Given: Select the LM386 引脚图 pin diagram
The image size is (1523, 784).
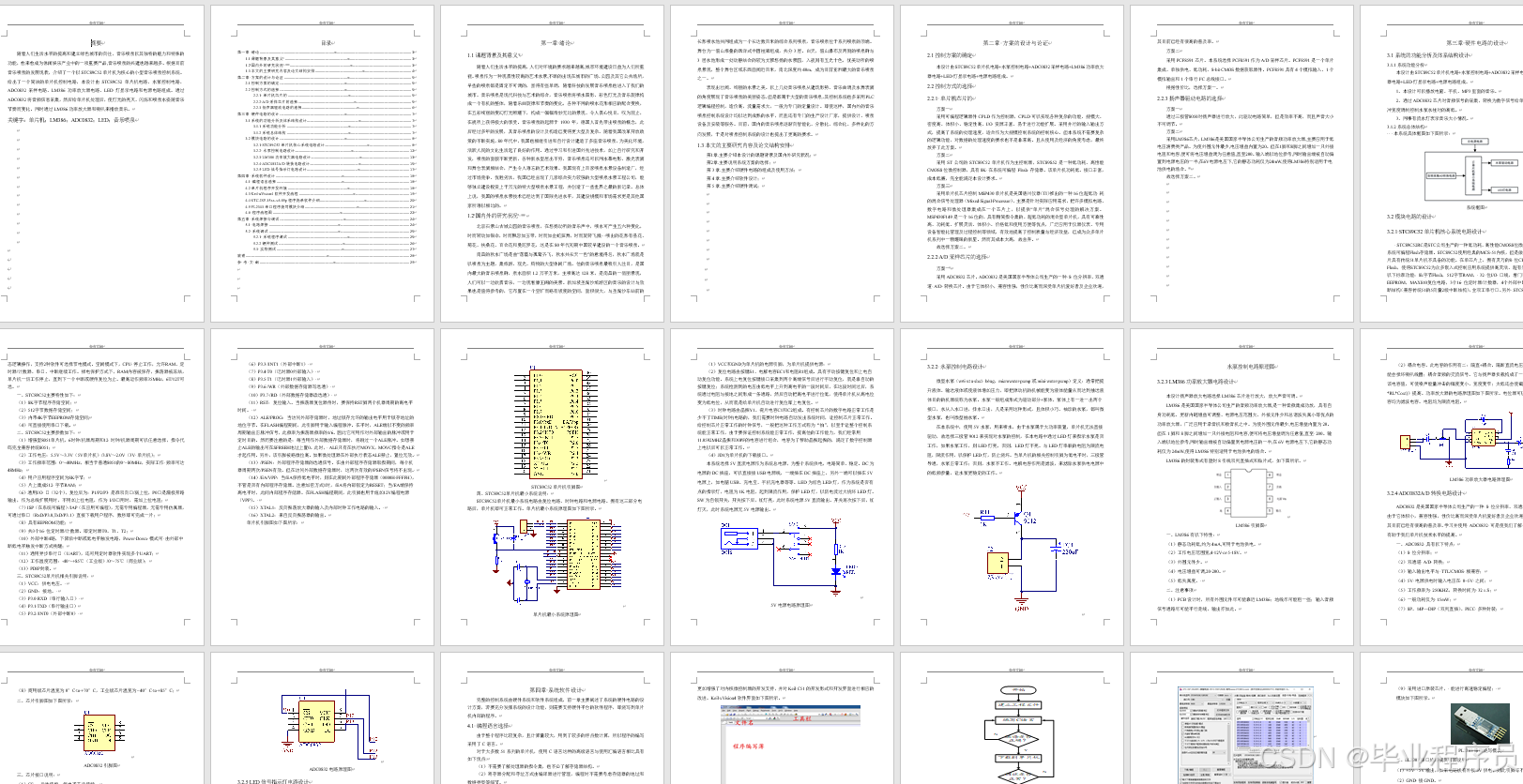Looking at the screenshot, I should pyautogui.click(x=1251, y=493).
